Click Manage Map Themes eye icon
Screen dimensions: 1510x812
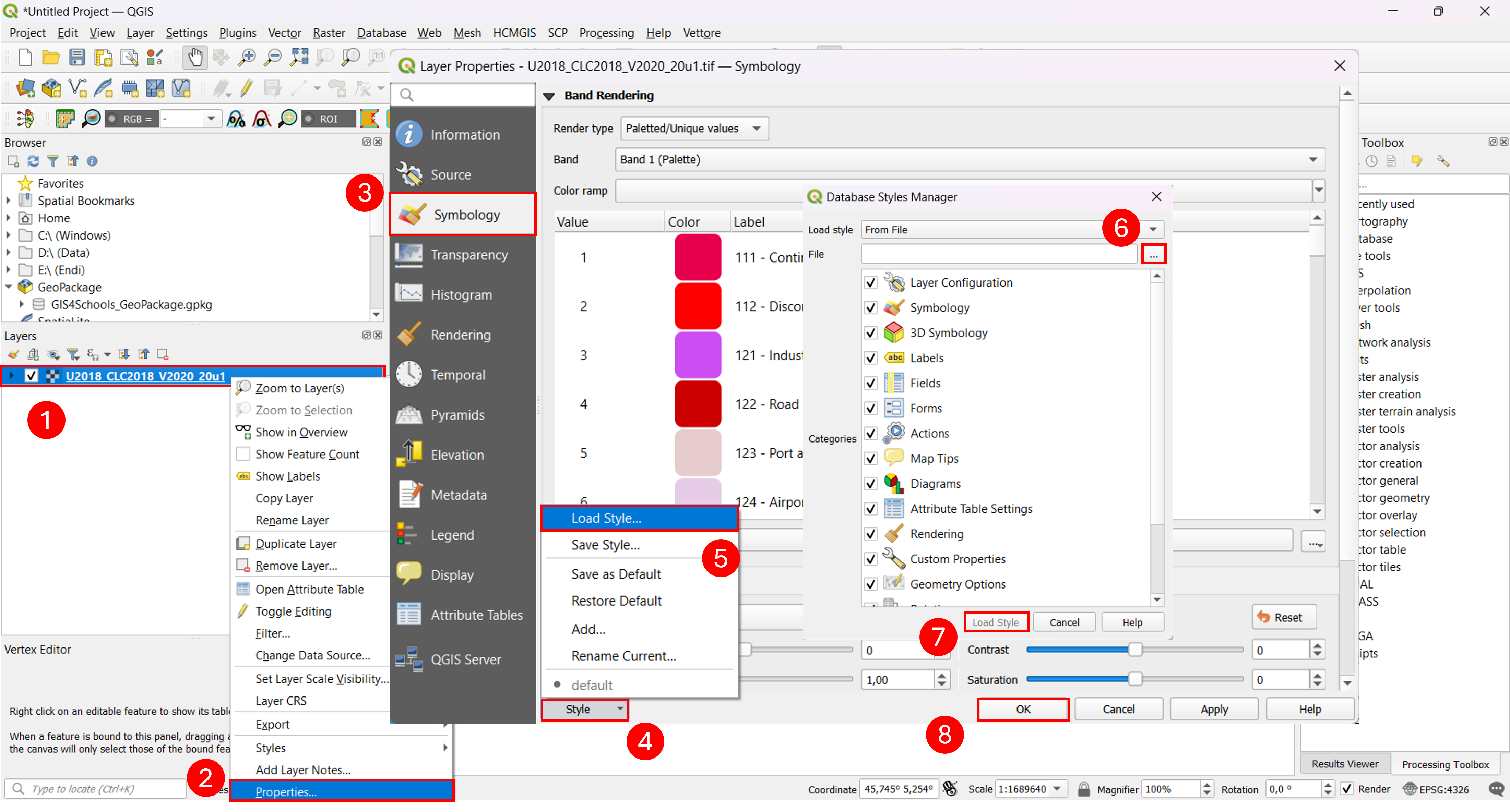(53, 354)
